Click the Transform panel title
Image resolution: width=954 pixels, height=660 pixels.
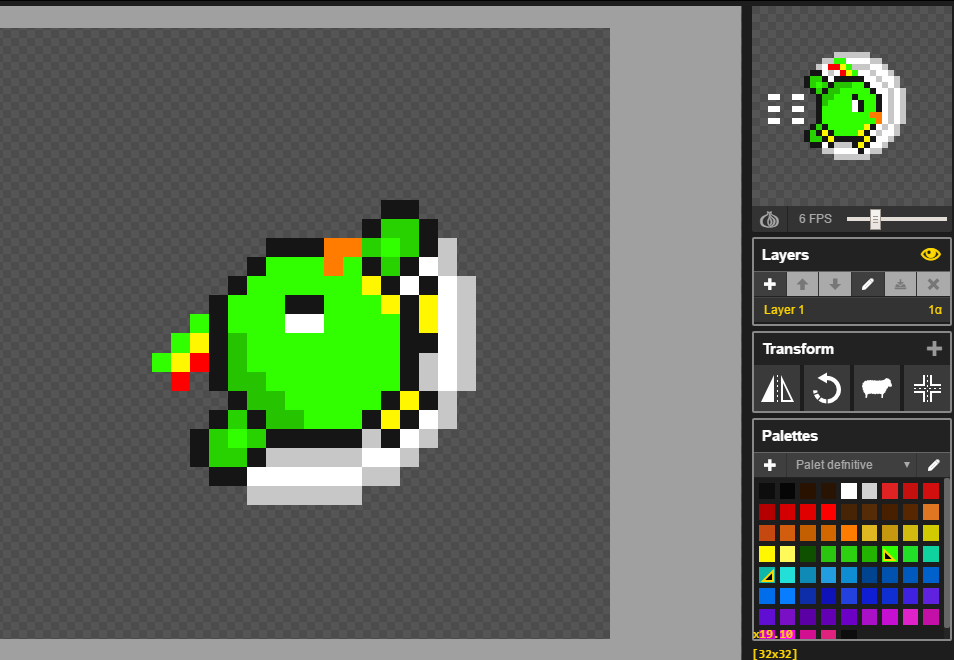(x=798, y=349)
